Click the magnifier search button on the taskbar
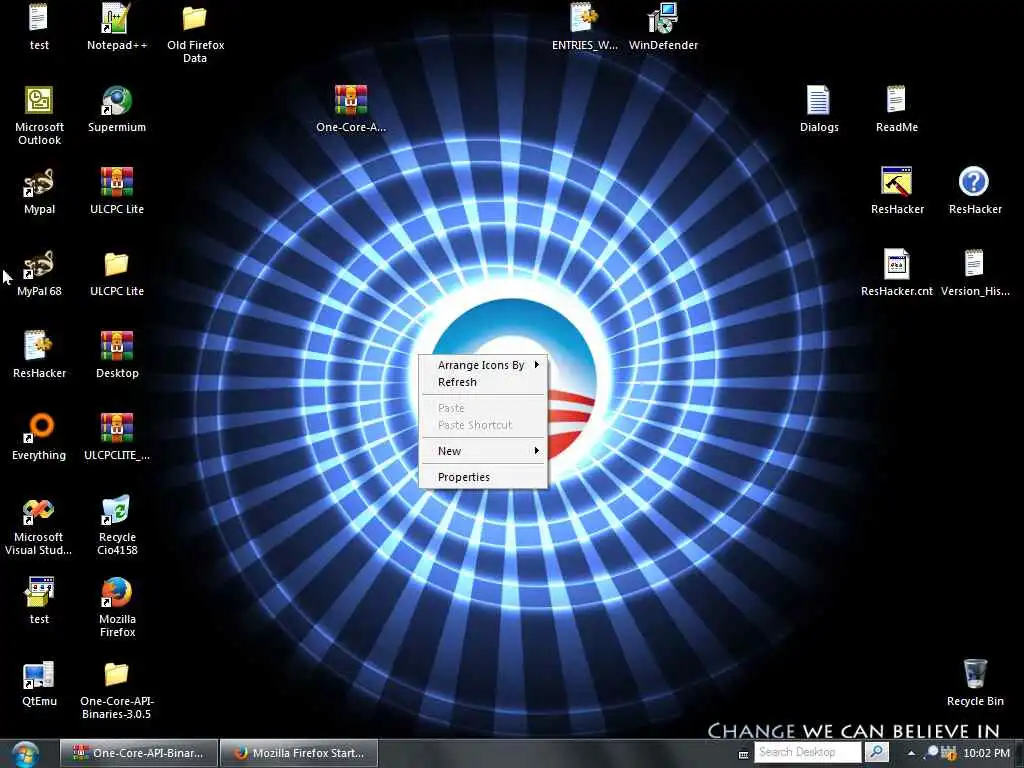This screenshot has width=1024, height=768. [x=876, y=752]
